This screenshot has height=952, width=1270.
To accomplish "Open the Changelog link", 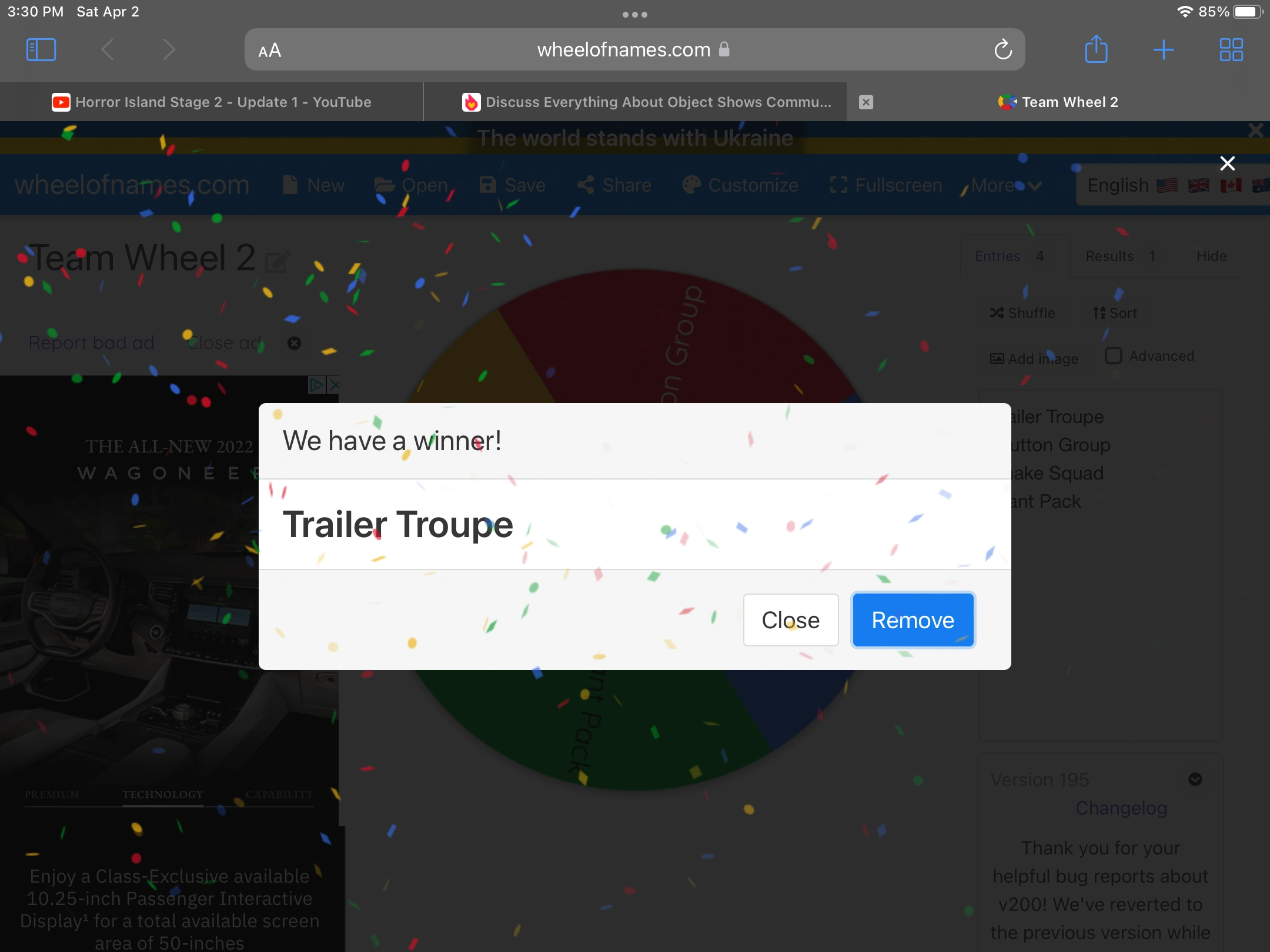I will click(1121, 808).
